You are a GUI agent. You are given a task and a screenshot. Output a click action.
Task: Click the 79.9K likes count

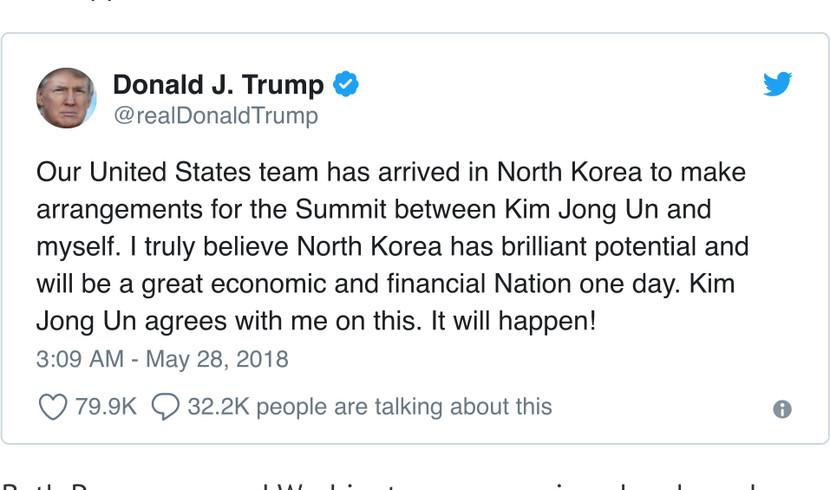tap(105, 407)
